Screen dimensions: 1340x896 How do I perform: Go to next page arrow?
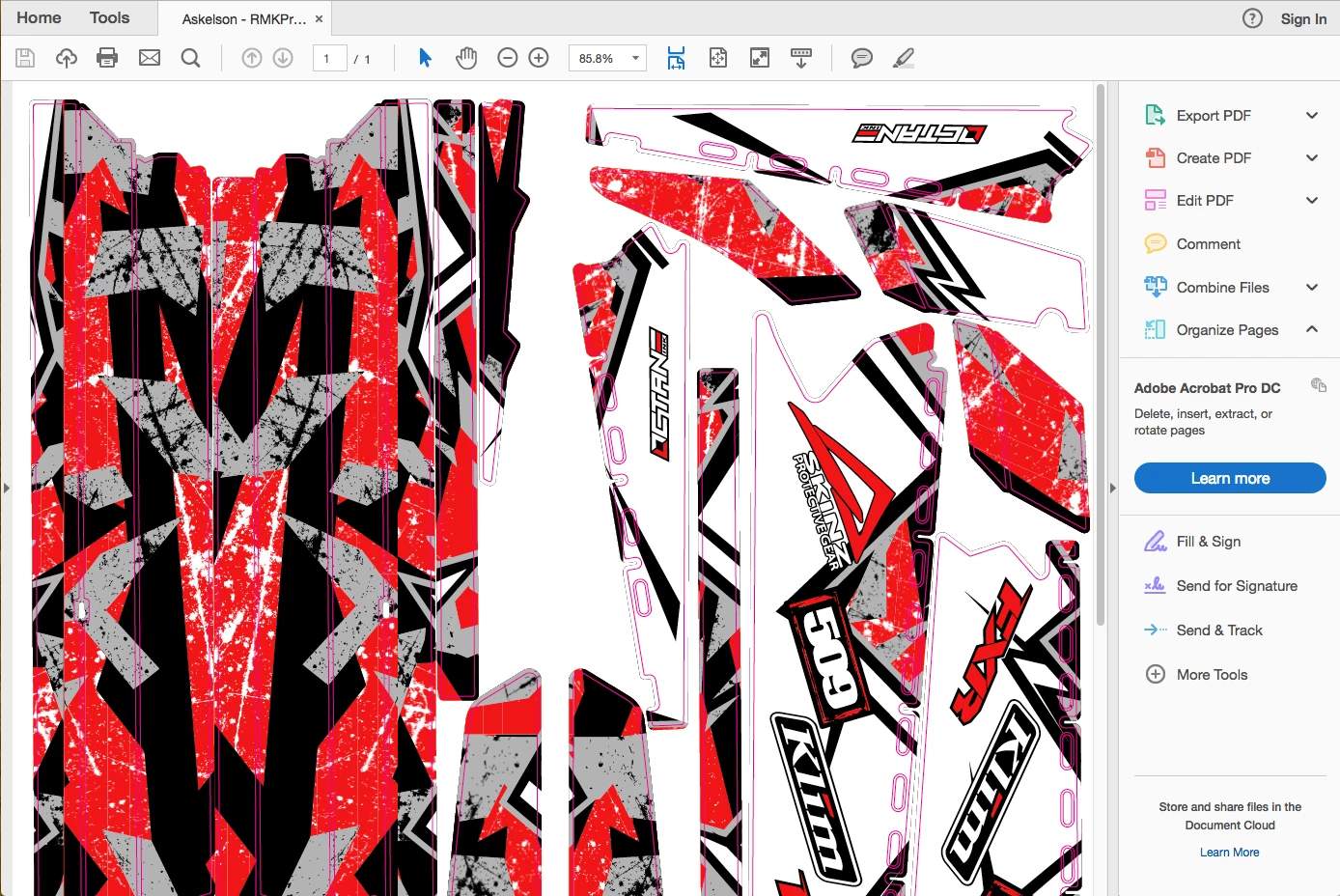[x=283, y=58]
